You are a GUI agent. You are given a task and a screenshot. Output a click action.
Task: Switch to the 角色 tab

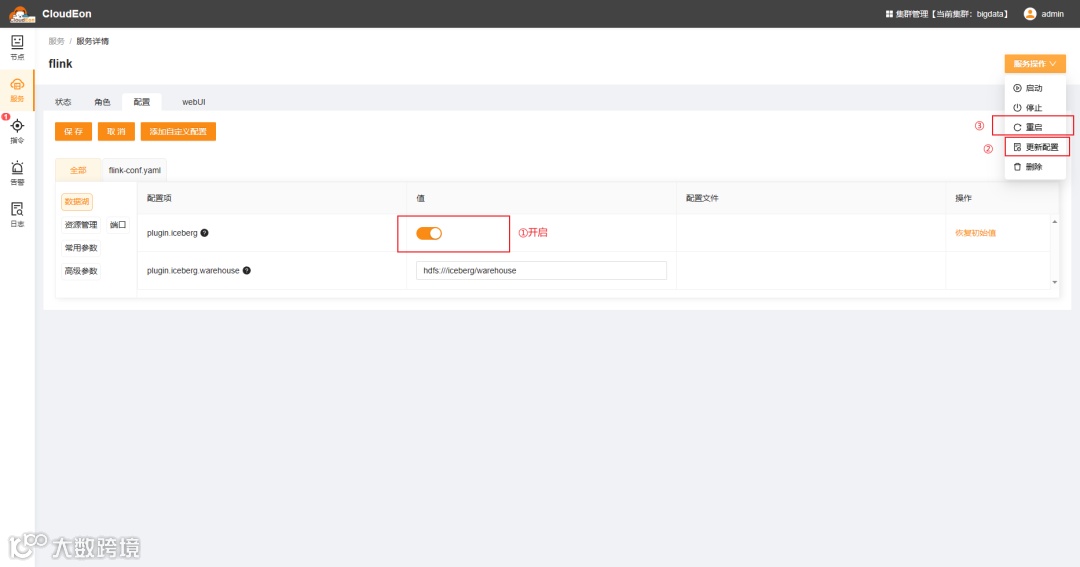point(103,102)
